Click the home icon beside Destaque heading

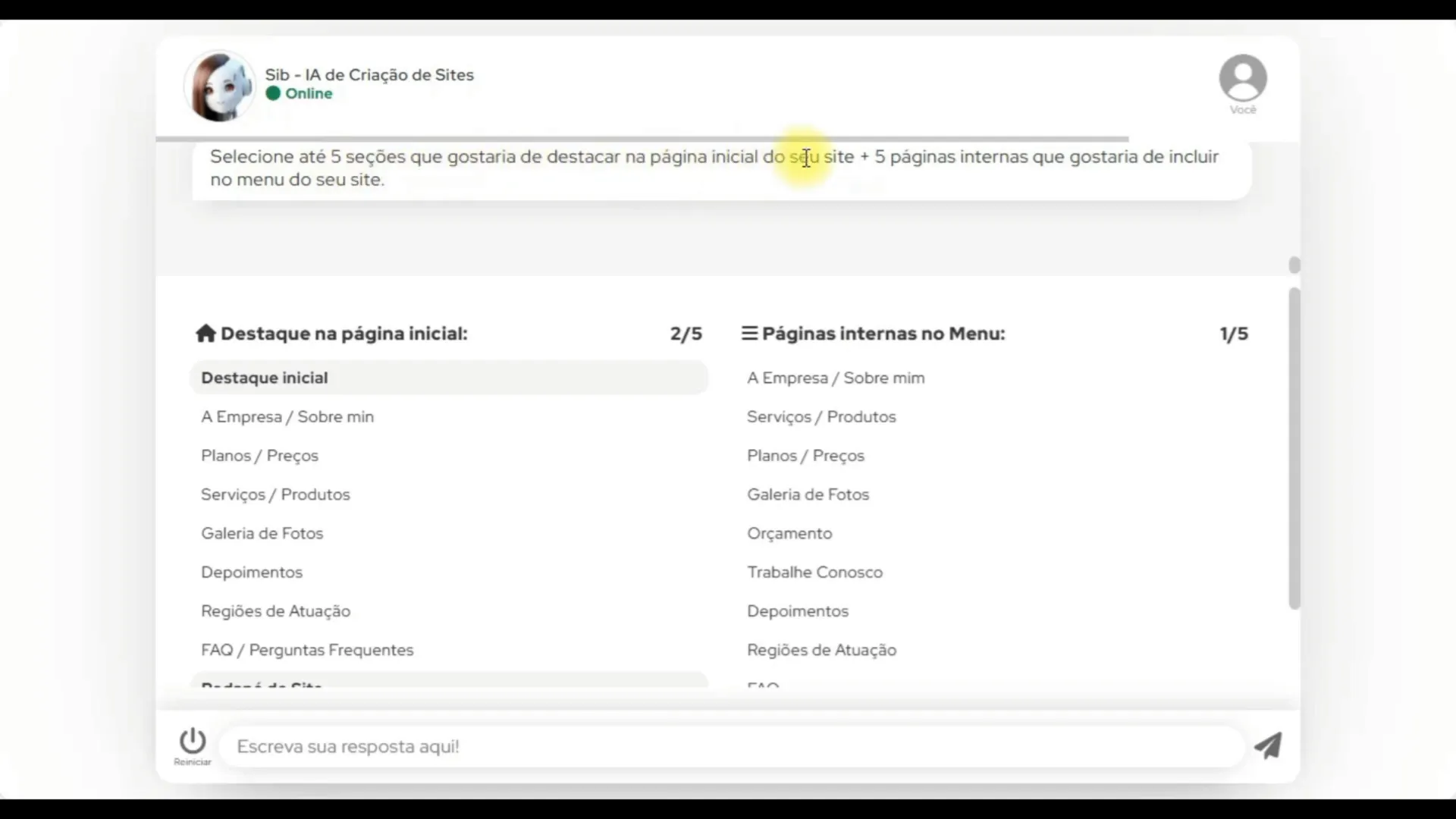point(206,334)
